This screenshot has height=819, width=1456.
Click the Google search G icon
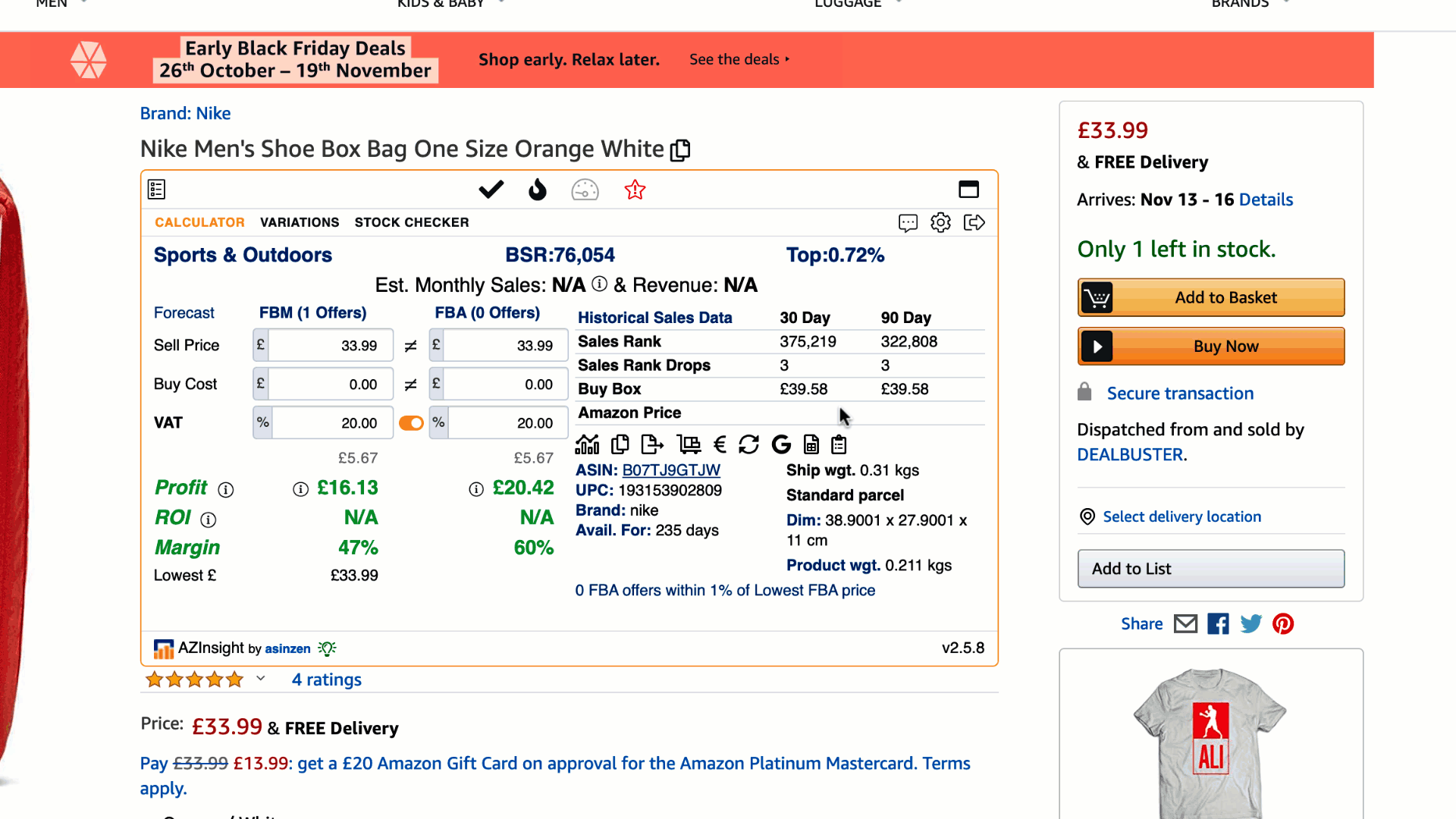[781, 444]
